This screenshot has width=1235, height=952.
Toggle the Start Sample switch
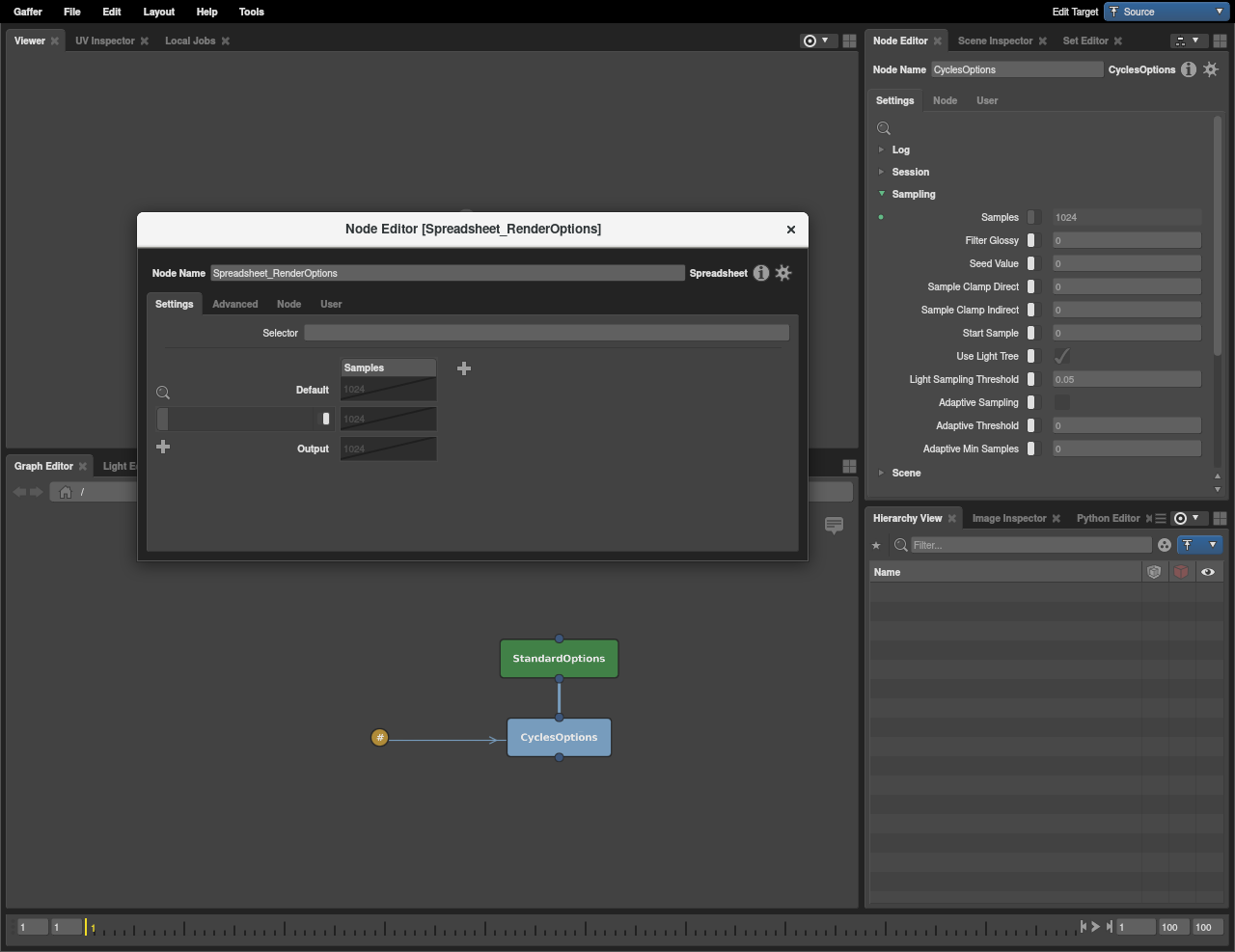(x=1032, y=333)
